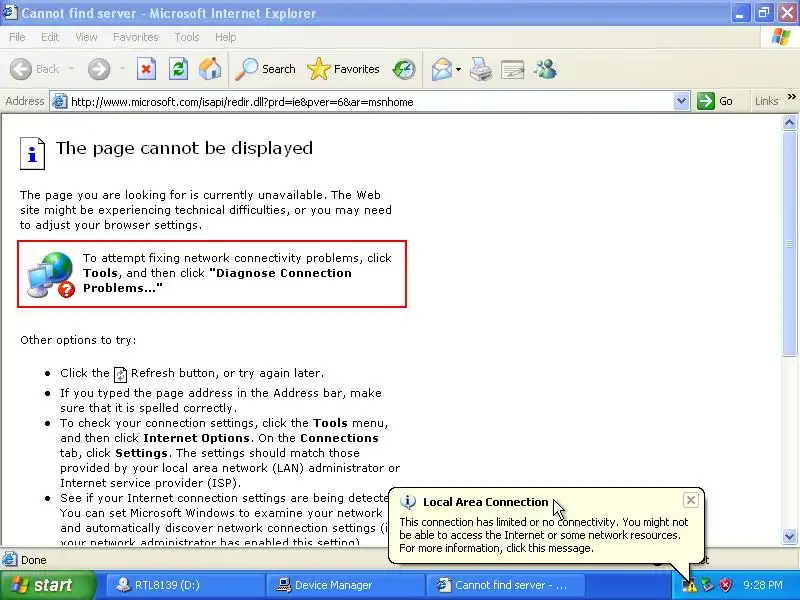Click the vertical scrollbar thumb
The image size is (800, 600).
(x=789, y=243)
